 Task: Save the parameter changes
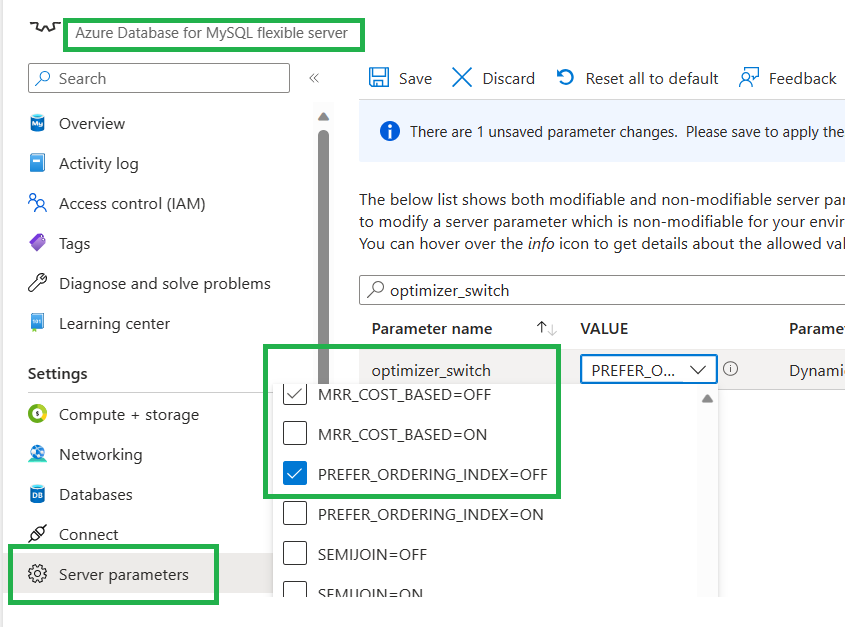tap(400, 78)
